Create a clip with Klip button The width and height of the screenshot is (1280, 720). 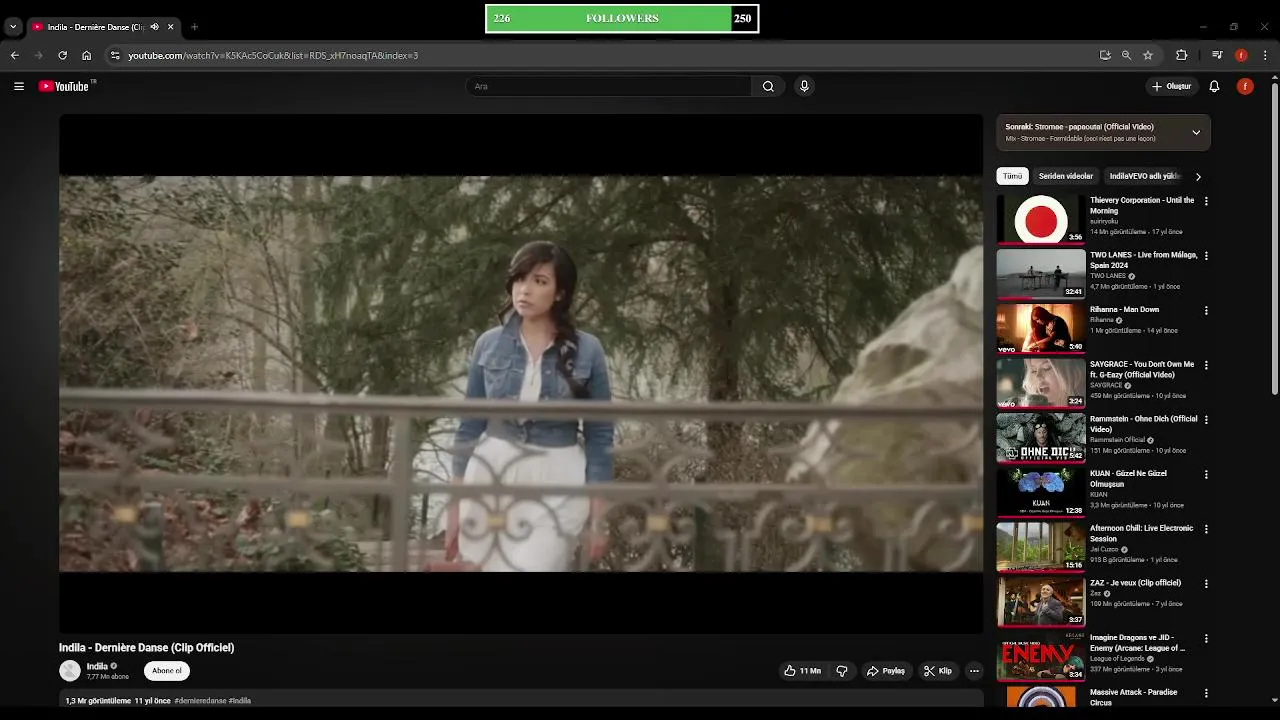938,671
